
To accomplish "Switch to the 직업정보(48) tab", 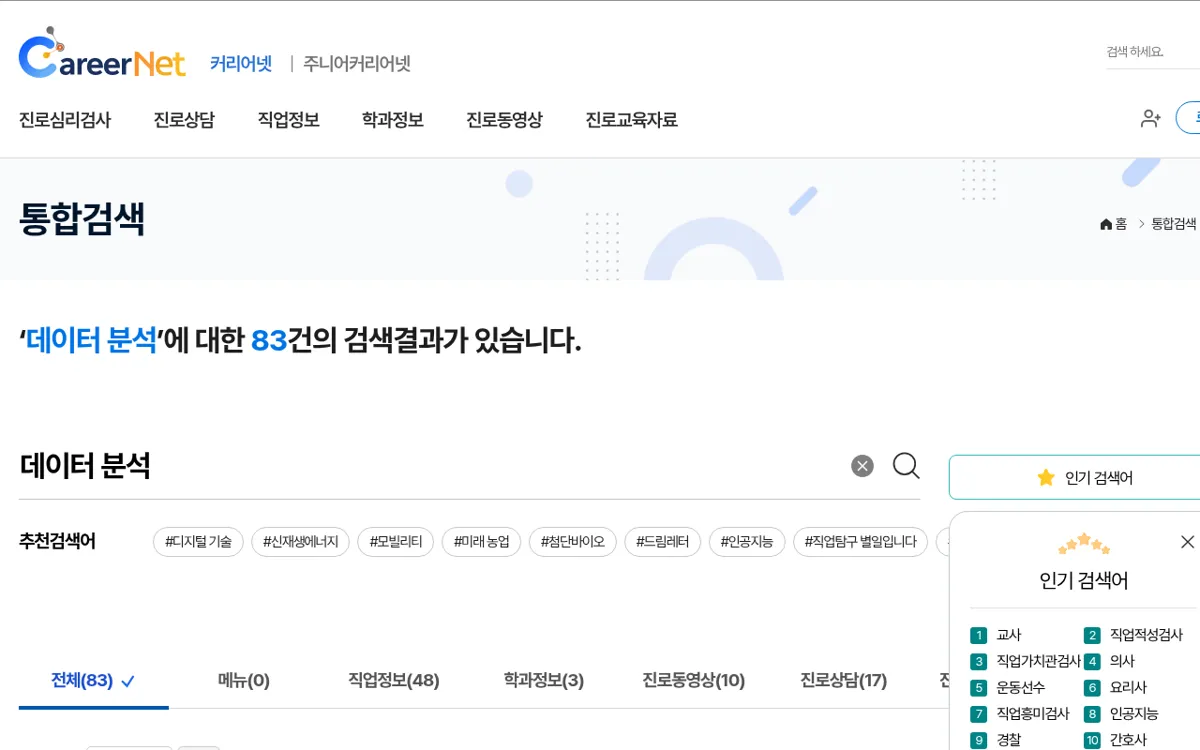I will (394, 681).
